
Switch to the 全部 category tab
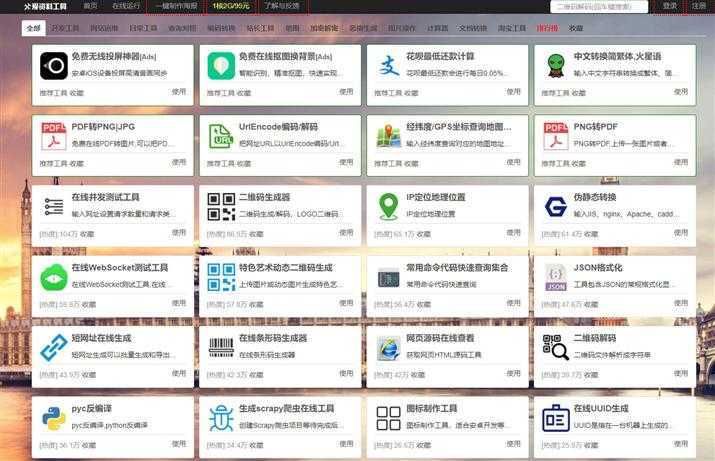34,29
